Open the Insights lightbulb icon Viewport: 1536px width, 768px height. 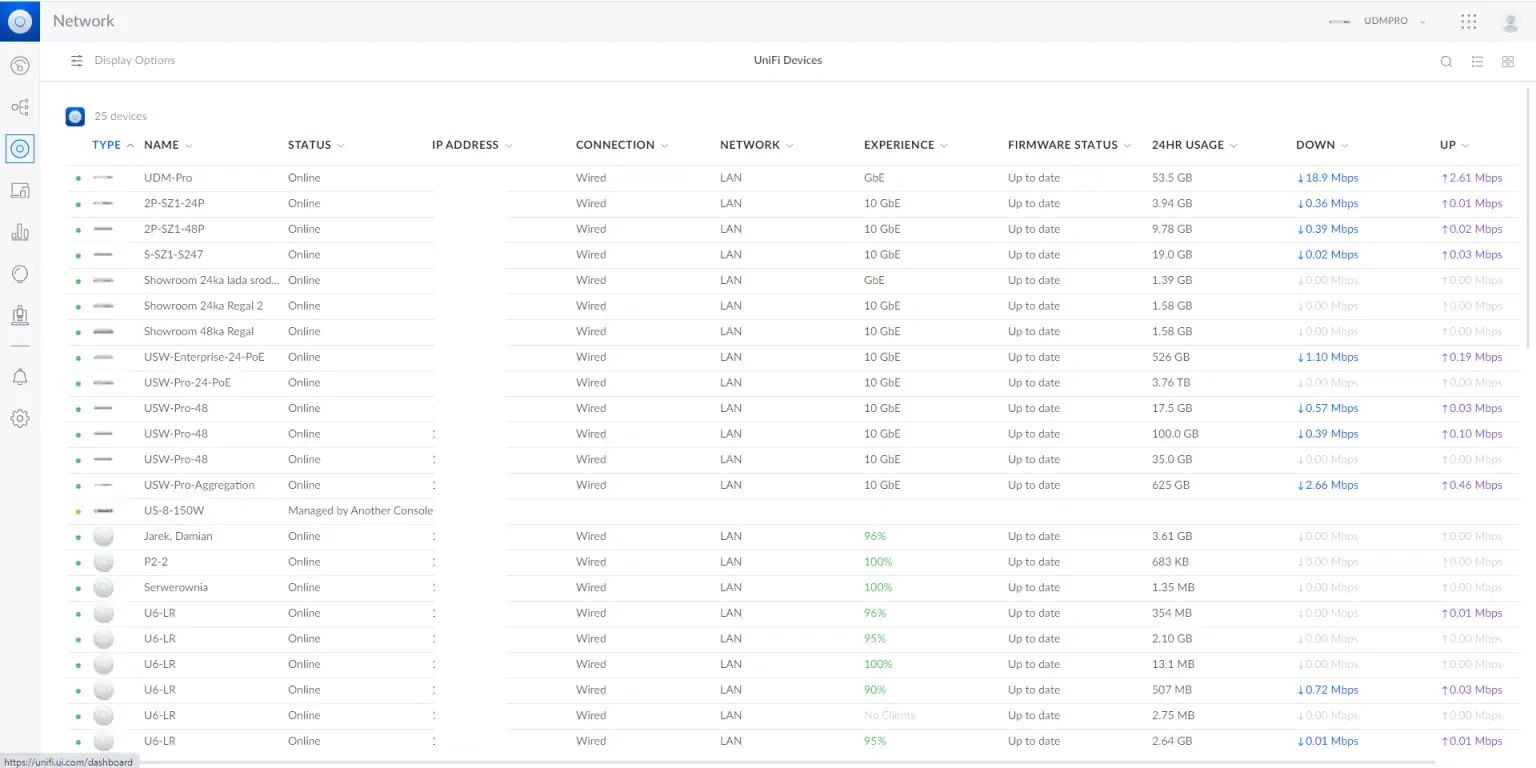point(19,274)
